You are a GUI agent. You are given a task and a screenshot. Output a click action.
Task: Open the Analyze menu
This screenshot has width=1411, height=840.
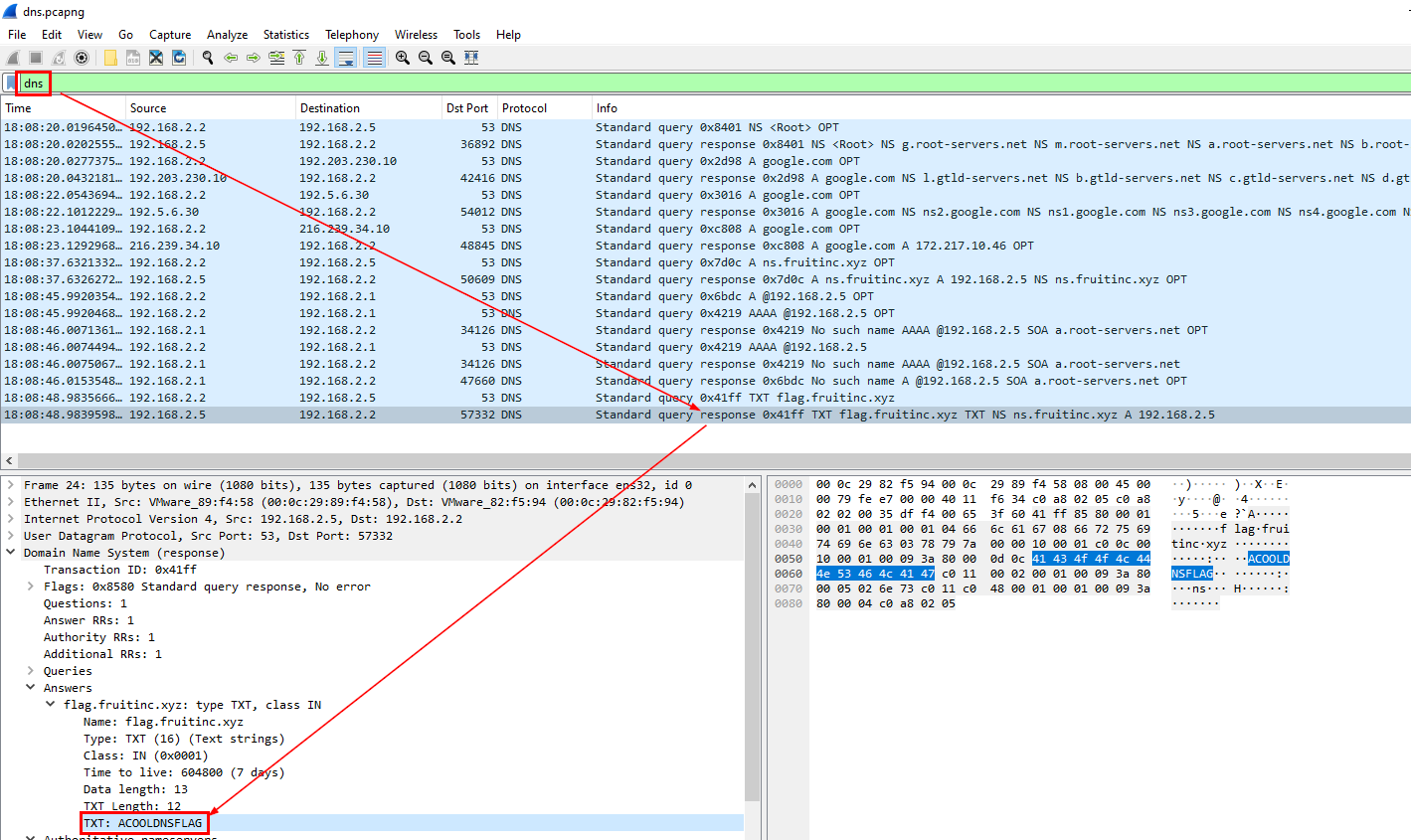pyautogui.click(x=227, y=35)
